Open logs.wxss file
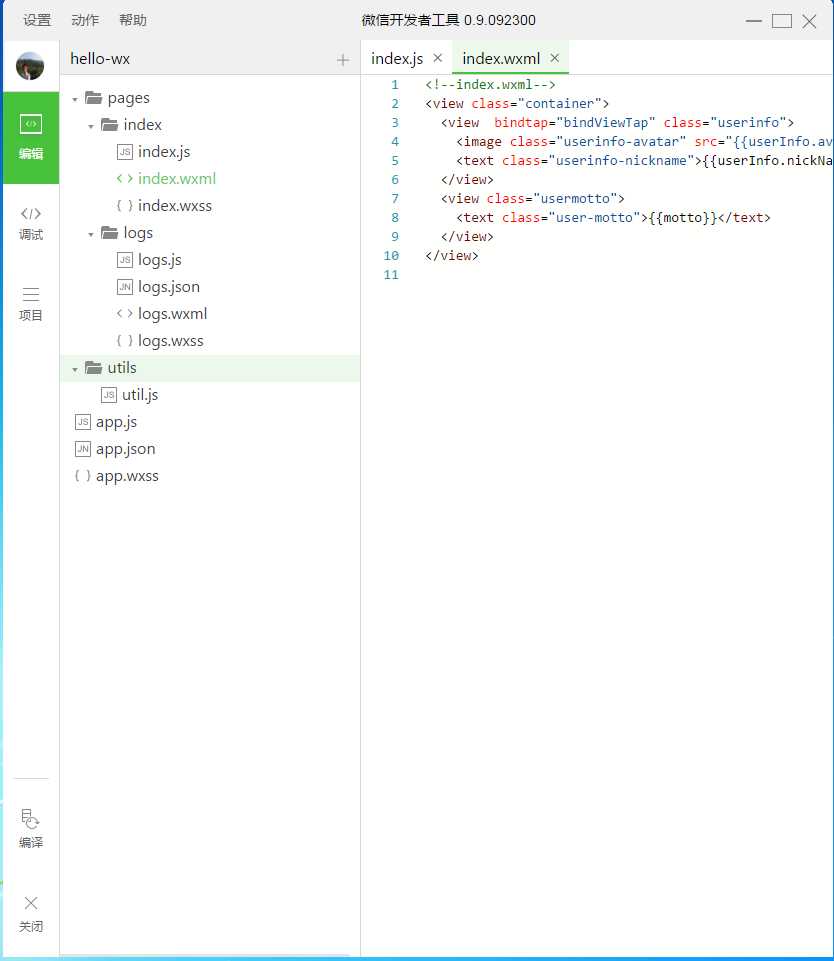Screen dimensions: 834x961 (171, 341)
